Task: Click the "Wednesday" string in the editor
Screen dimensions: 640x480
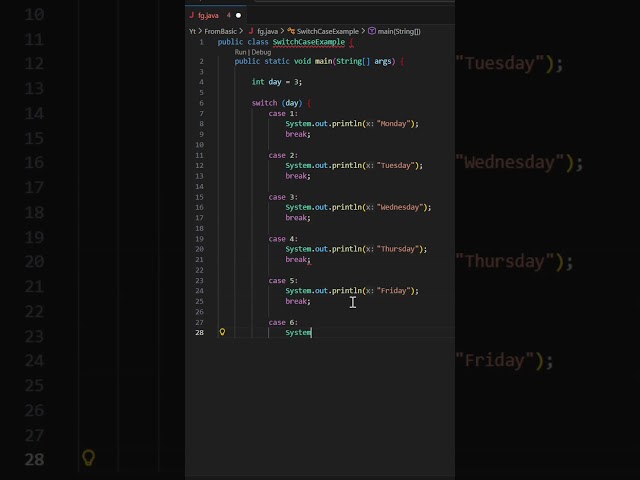Action: [400, 207]
